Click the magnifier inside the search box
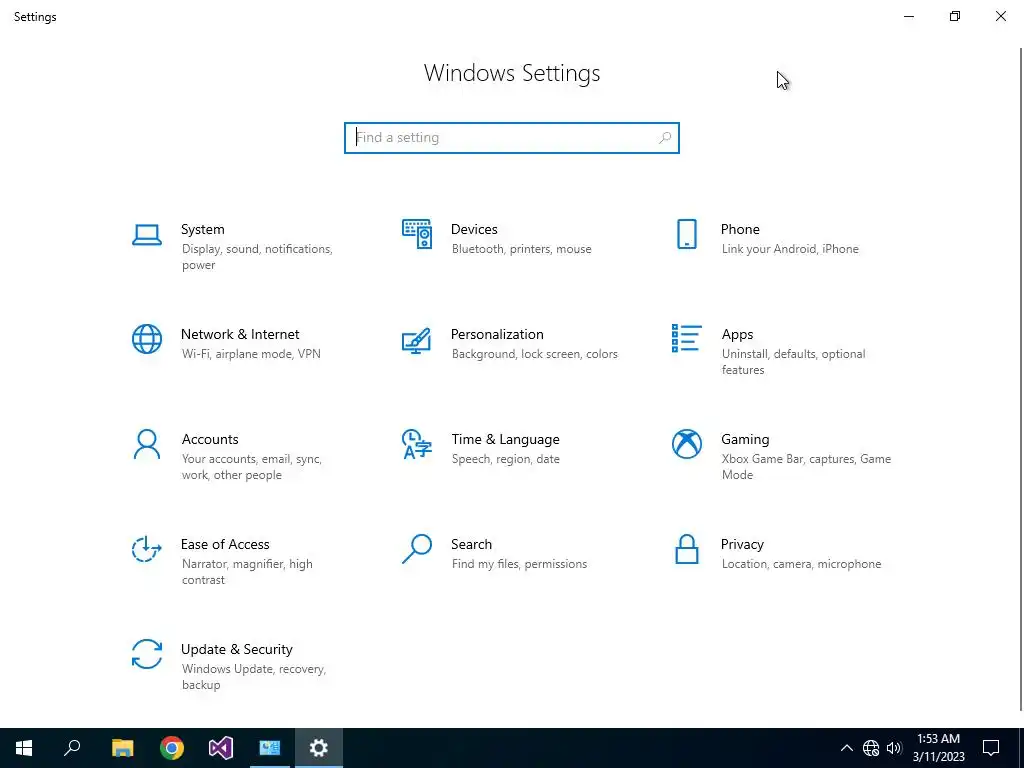1024x768 pixels. pos(665,138)
